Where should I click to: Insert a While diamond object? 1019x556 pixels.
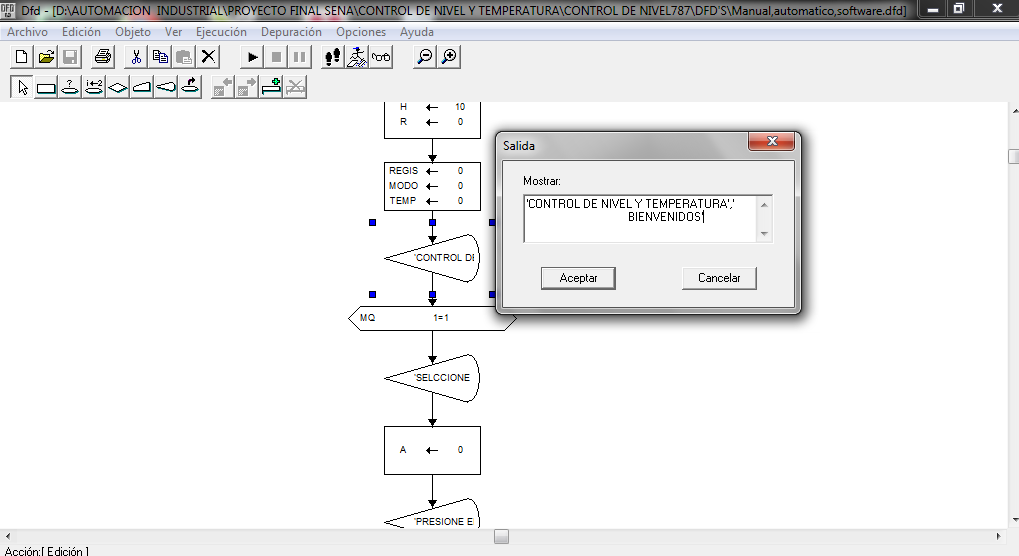(118, 87)
